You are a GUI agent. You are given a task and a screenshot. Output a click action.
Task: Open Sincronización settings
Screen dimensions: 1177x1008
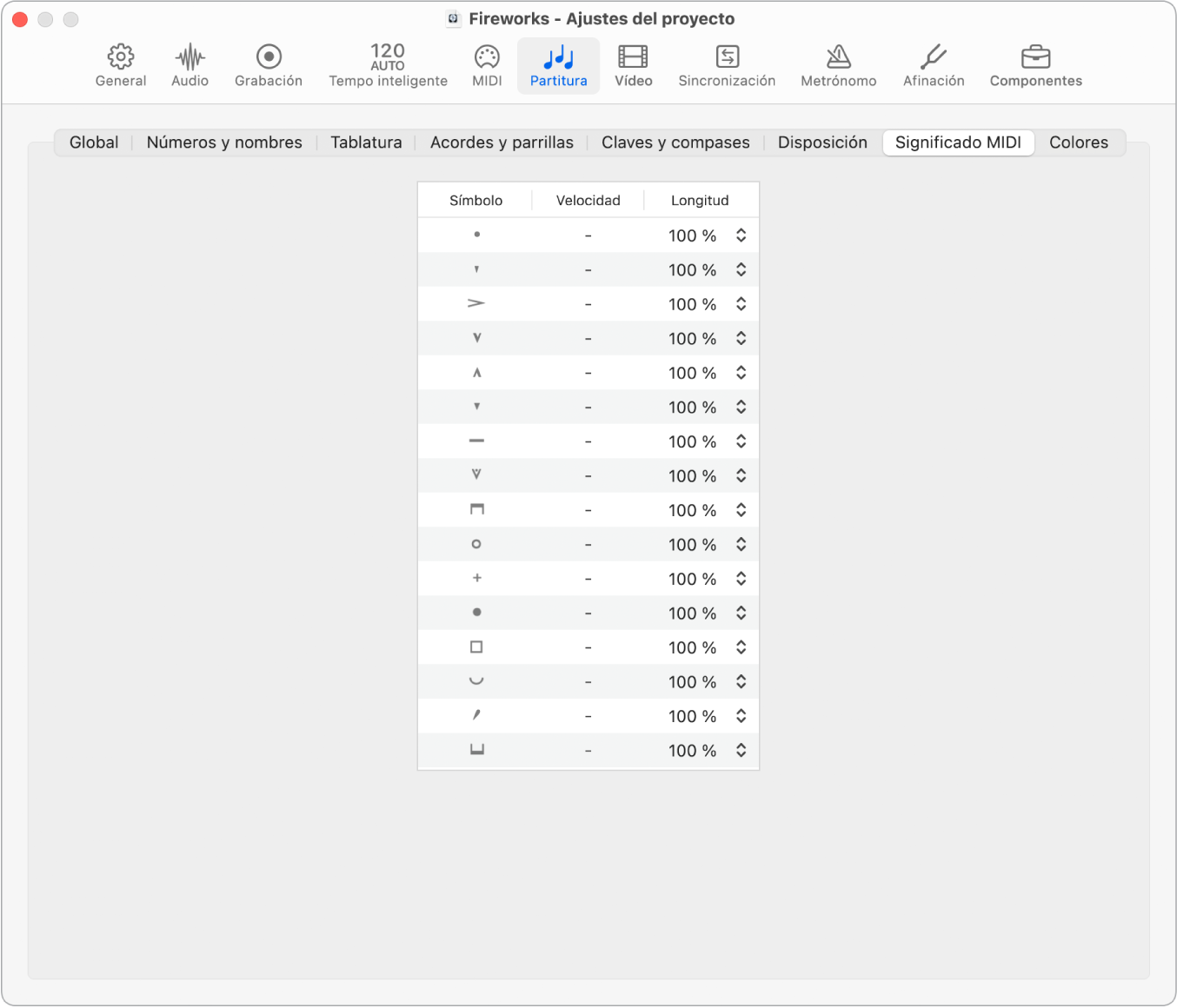coord(727,66)
